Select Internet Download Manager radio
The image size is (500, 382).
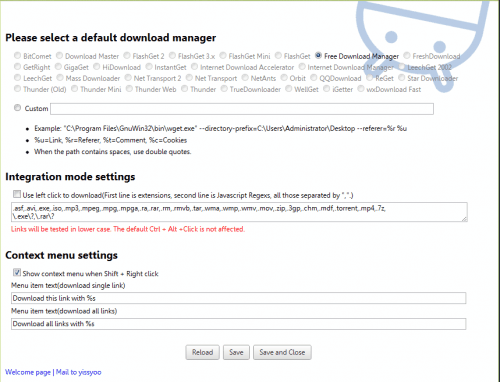tap(302, 67)
